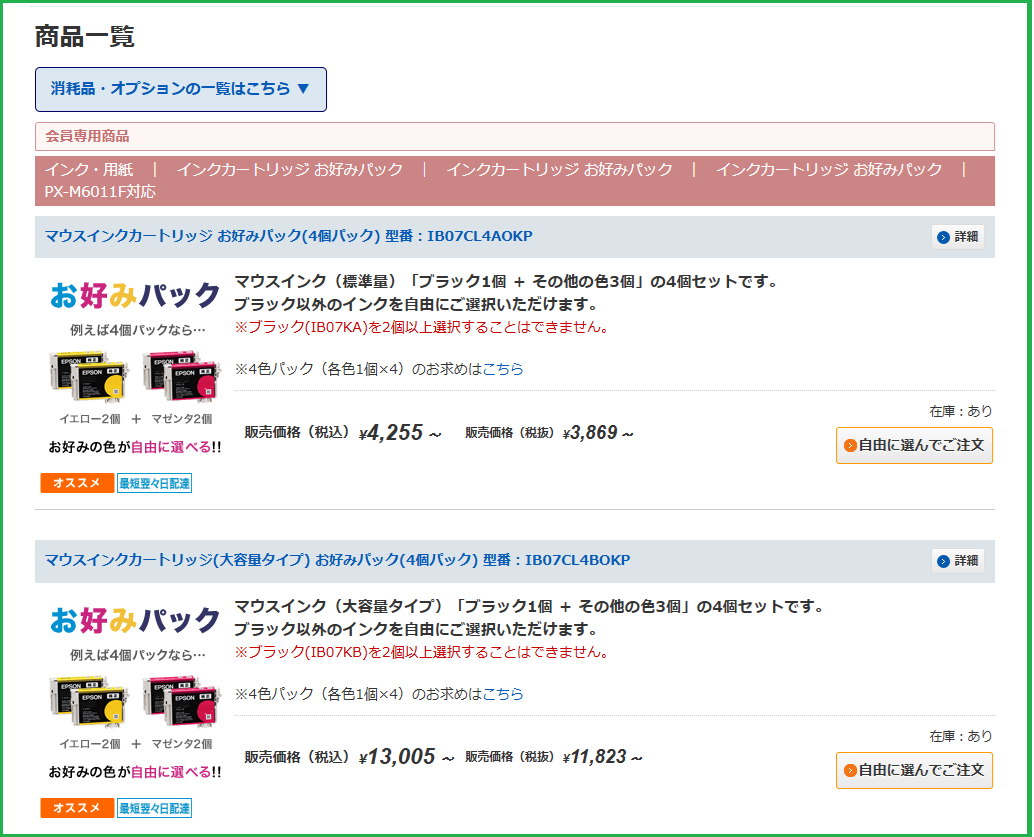Image resolution: width=1034 pixels, height=837 pixels.
Task: Click こちら link under large capacity pack
Action: point(502,694)
